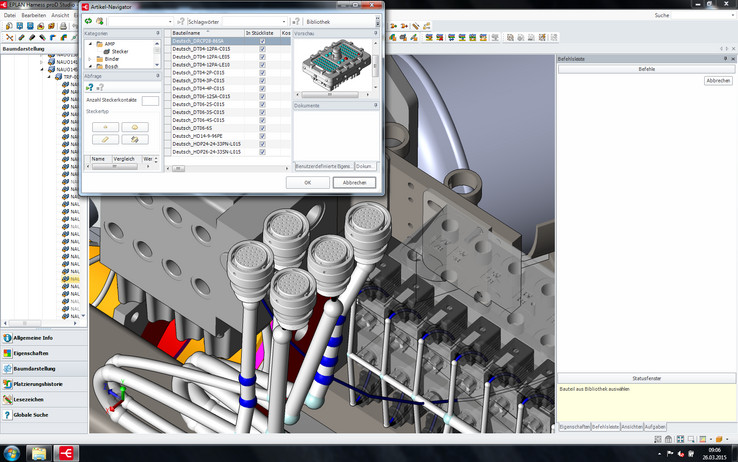Expand the Binder category folder
The height and width of the screenshot is (462, 738).
90,59
